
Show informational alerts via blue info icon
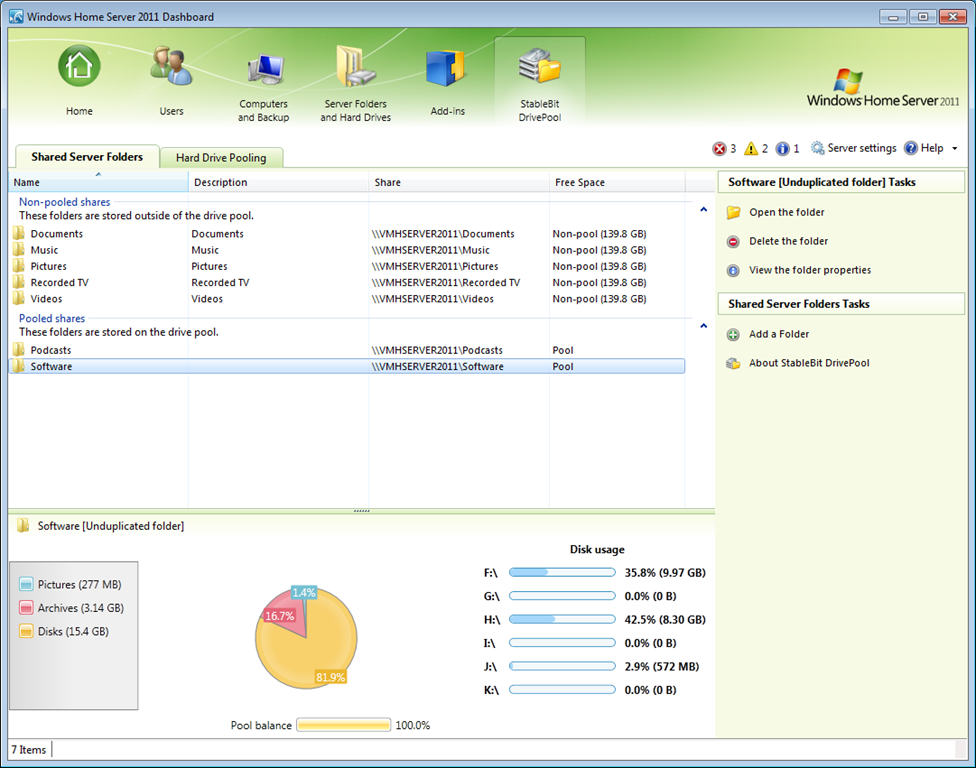click(782, 148)
